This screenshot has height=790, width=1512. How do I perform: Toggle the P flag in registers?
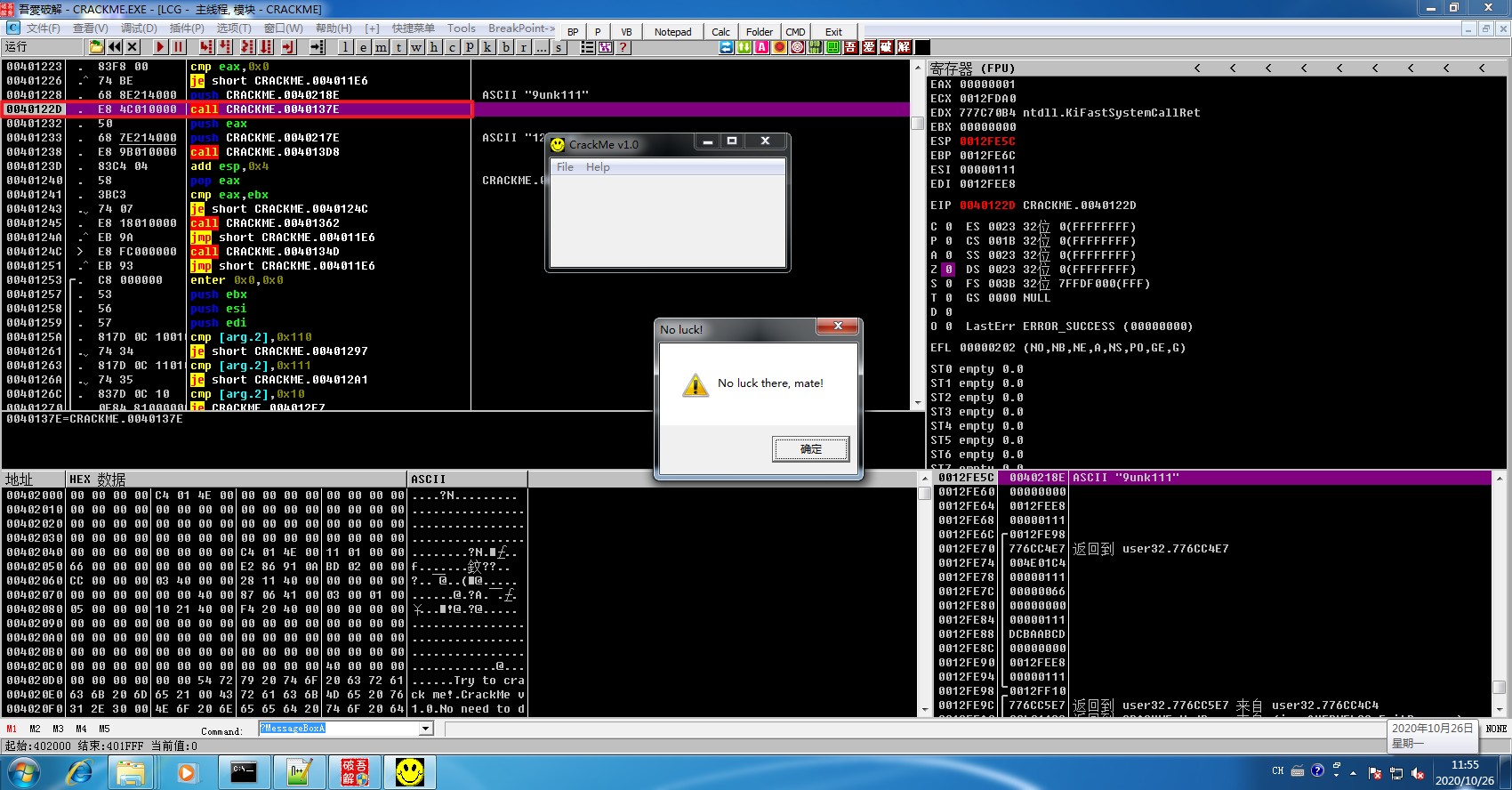pos(948,241)
